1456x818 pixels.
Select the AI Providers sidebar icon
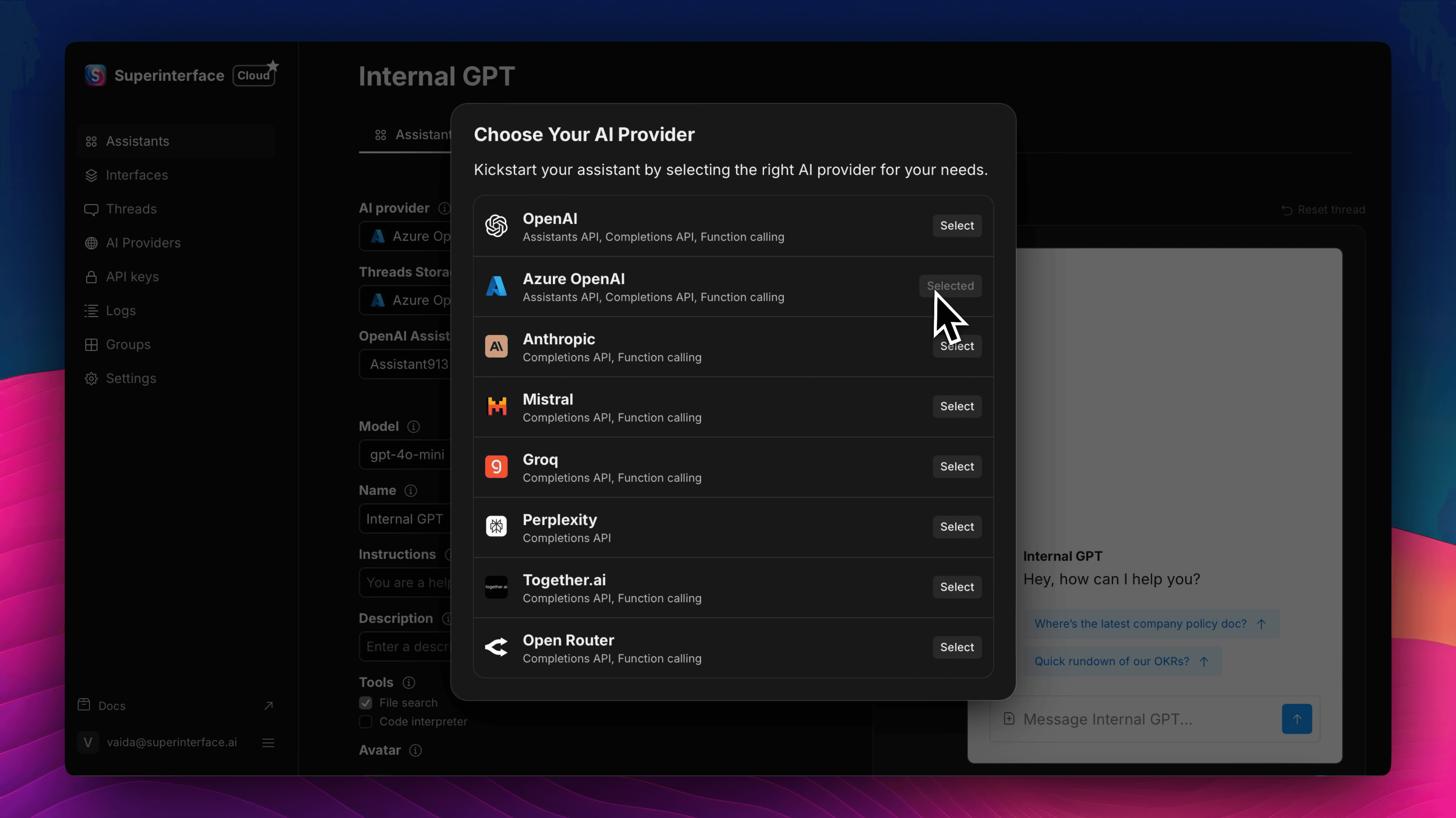[91, 242]
